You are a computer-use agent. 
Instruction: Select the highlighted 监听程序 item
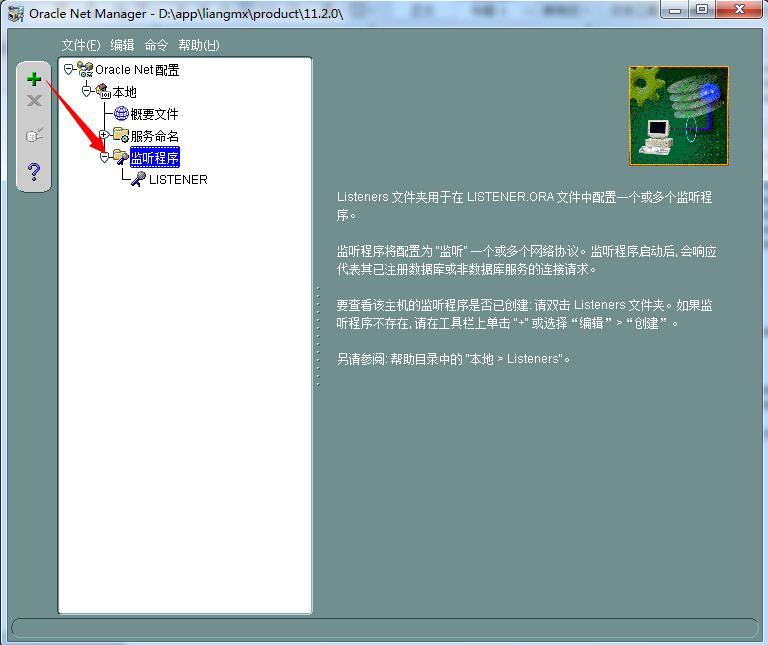pos(155,157)
